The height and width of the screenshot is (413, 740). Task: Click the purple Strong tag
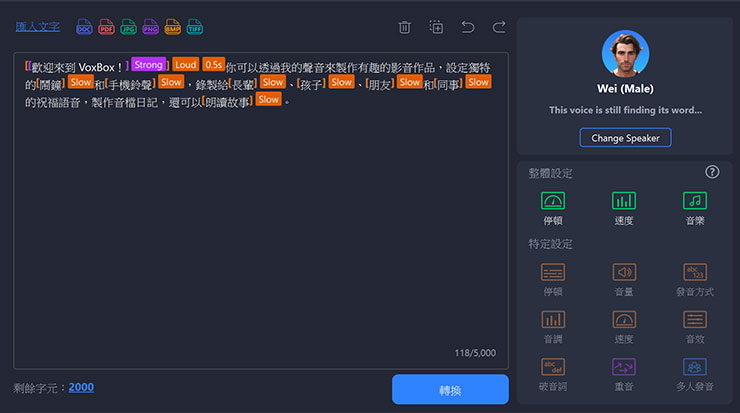pos(149,65)
